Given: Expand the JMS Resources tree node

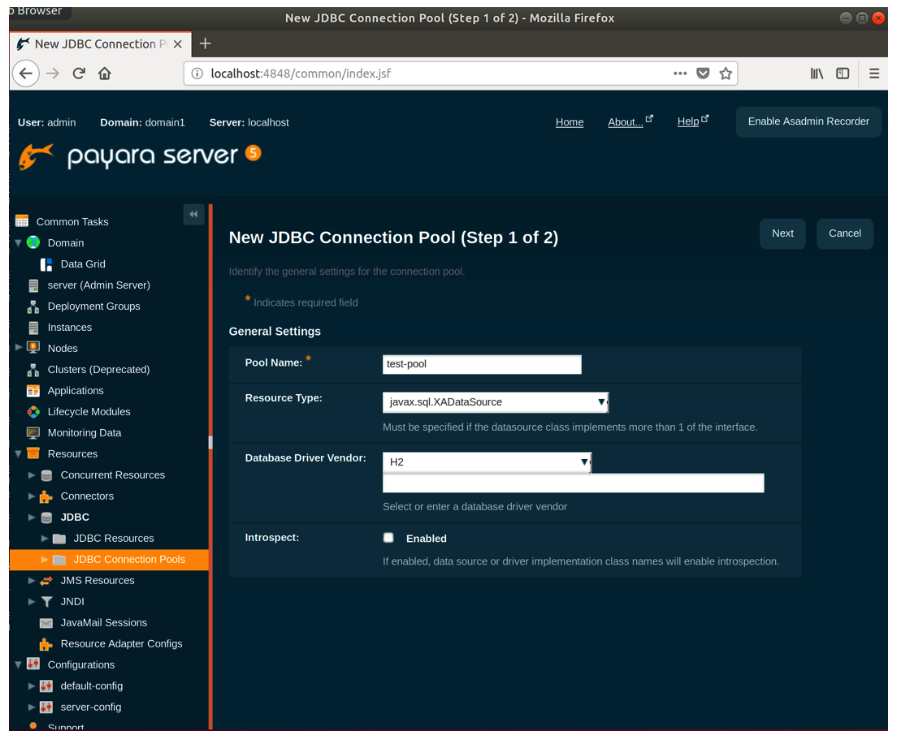Looking at the screenshot, I should coord(32,581).
